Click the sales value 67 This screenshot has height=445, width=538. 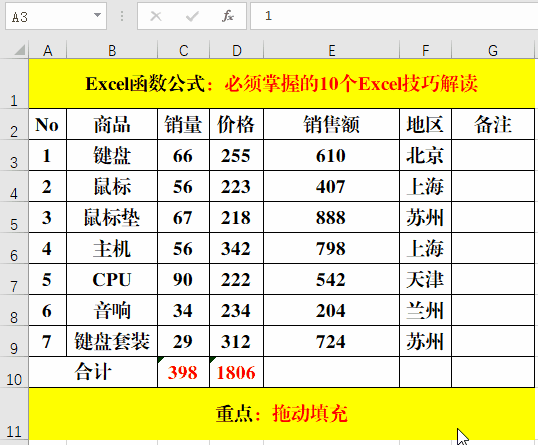pyautogui.click(x=184, y=217)
